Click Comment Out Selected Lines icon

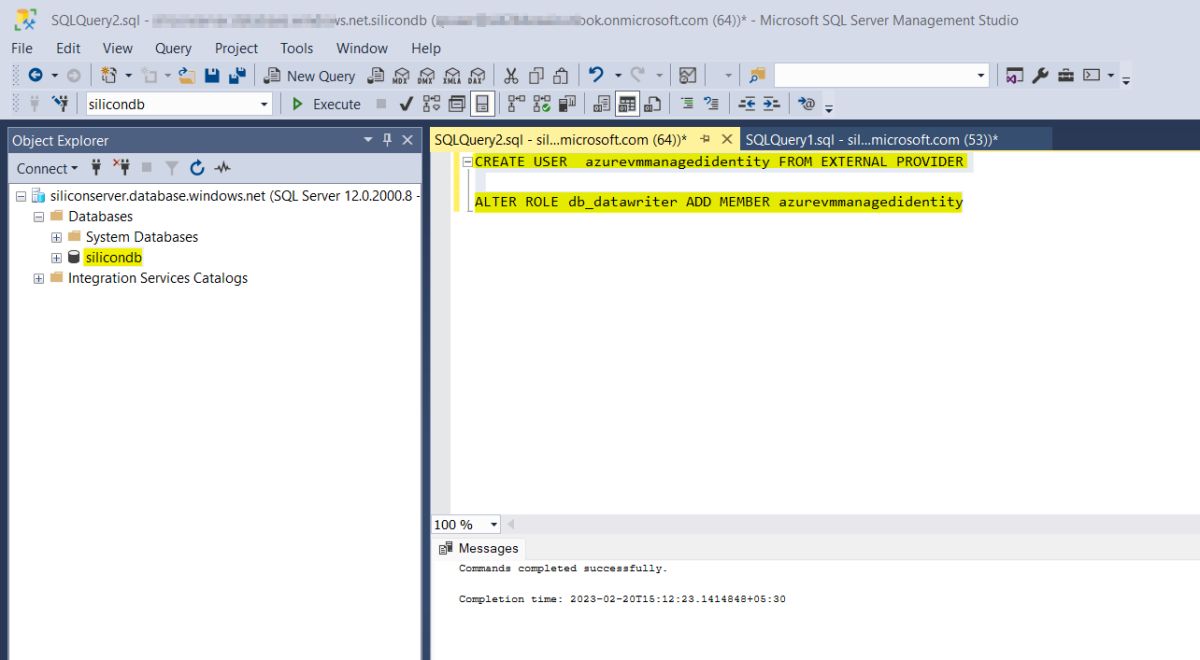[x=687, y=103]
